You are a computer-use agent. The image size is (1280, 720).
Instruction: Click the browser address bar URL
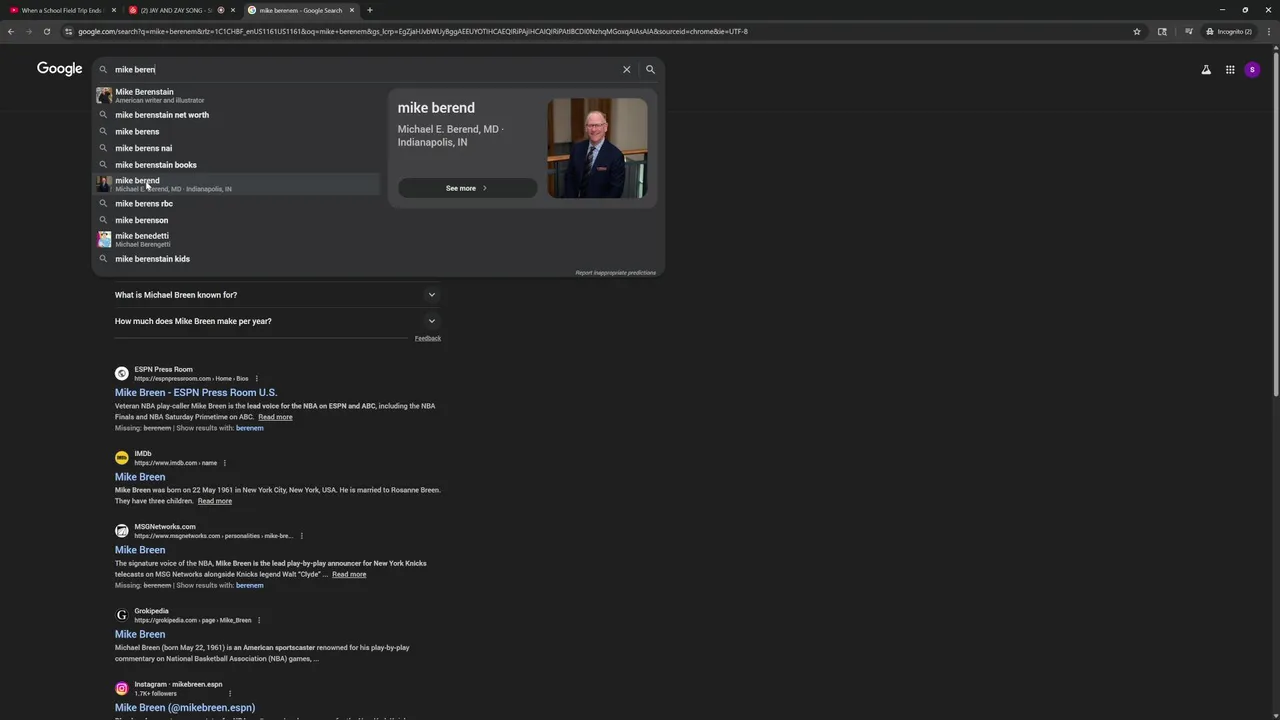click(413, 31)
